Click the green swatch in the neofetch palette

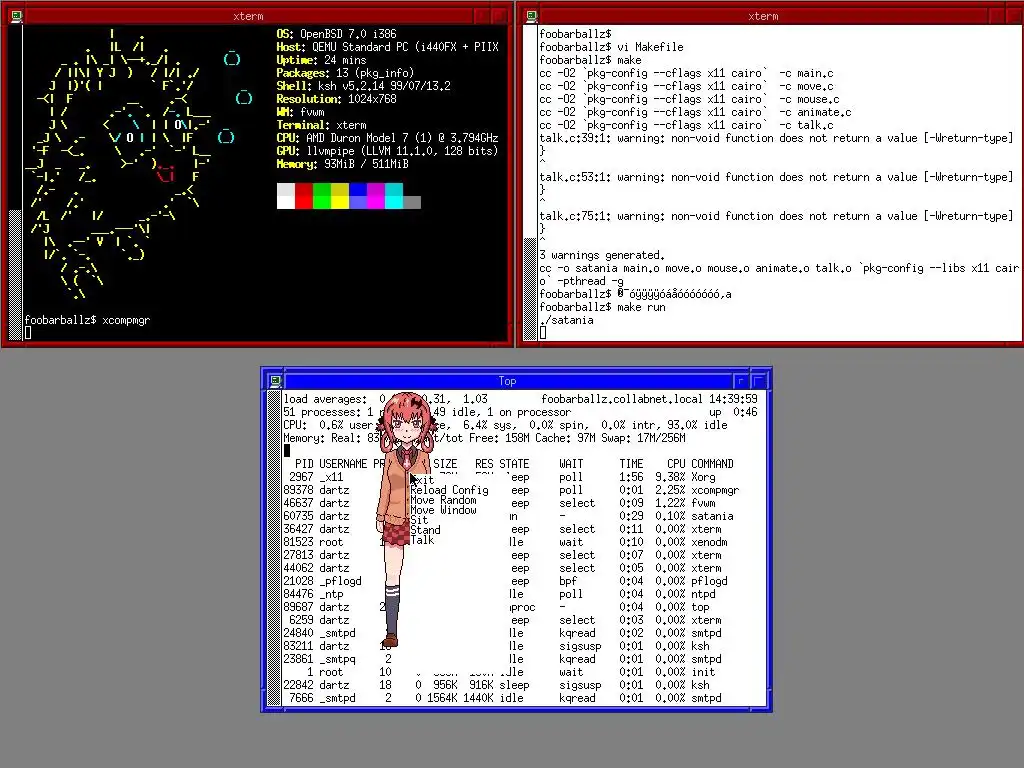322,196
